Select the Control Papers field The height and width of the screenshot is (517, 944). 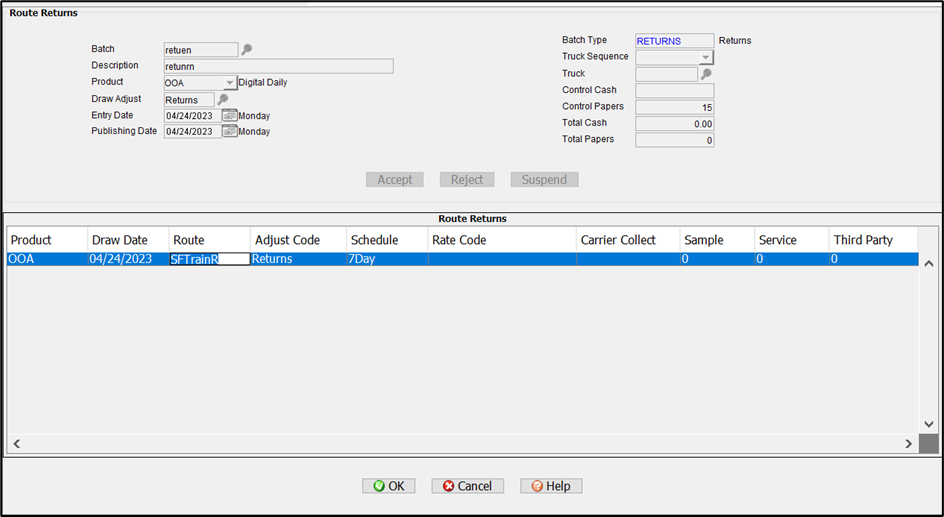(x=674, y=107)
